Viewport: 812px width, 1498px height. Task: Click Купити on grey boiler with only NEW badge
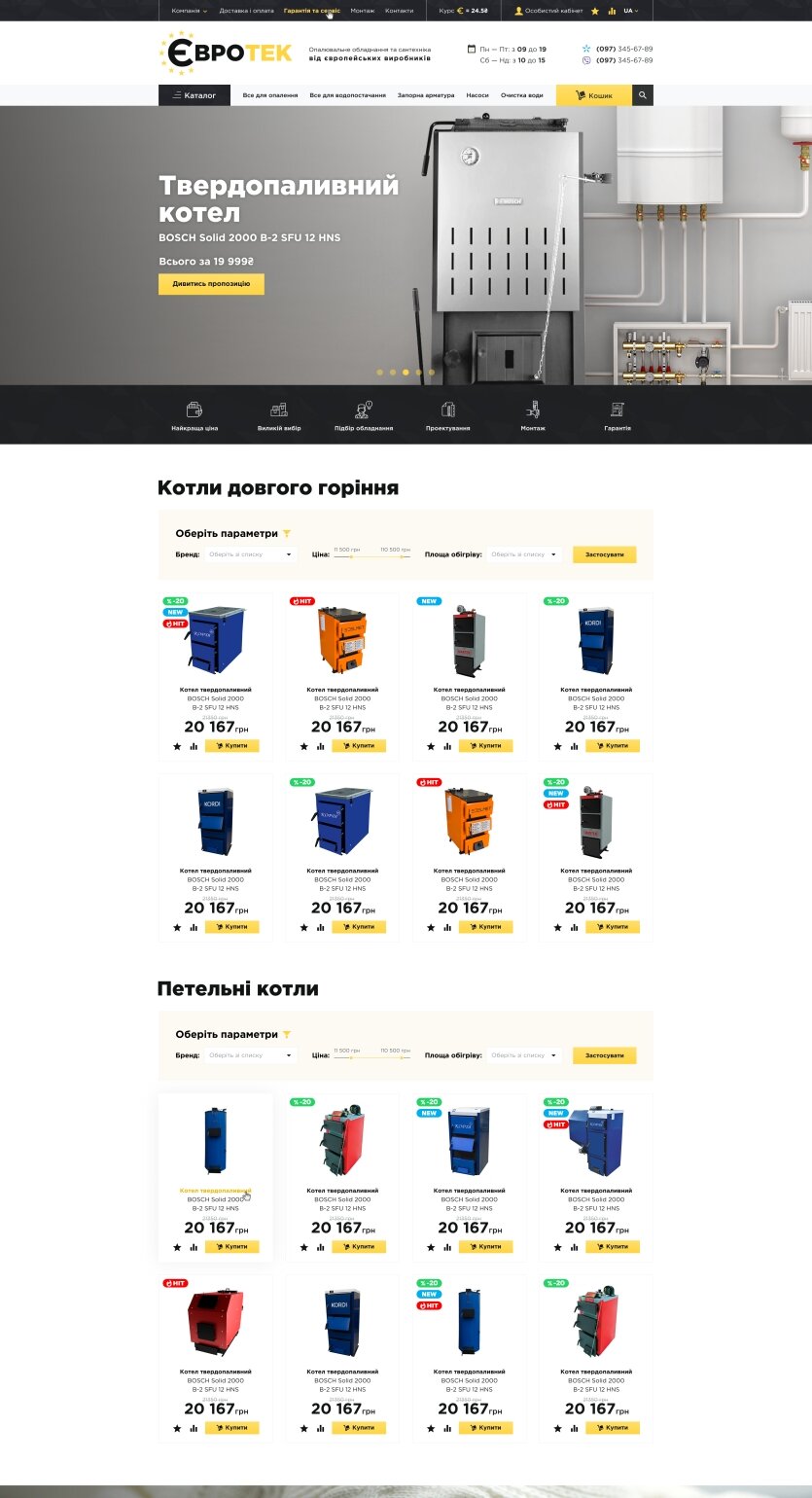485,746
